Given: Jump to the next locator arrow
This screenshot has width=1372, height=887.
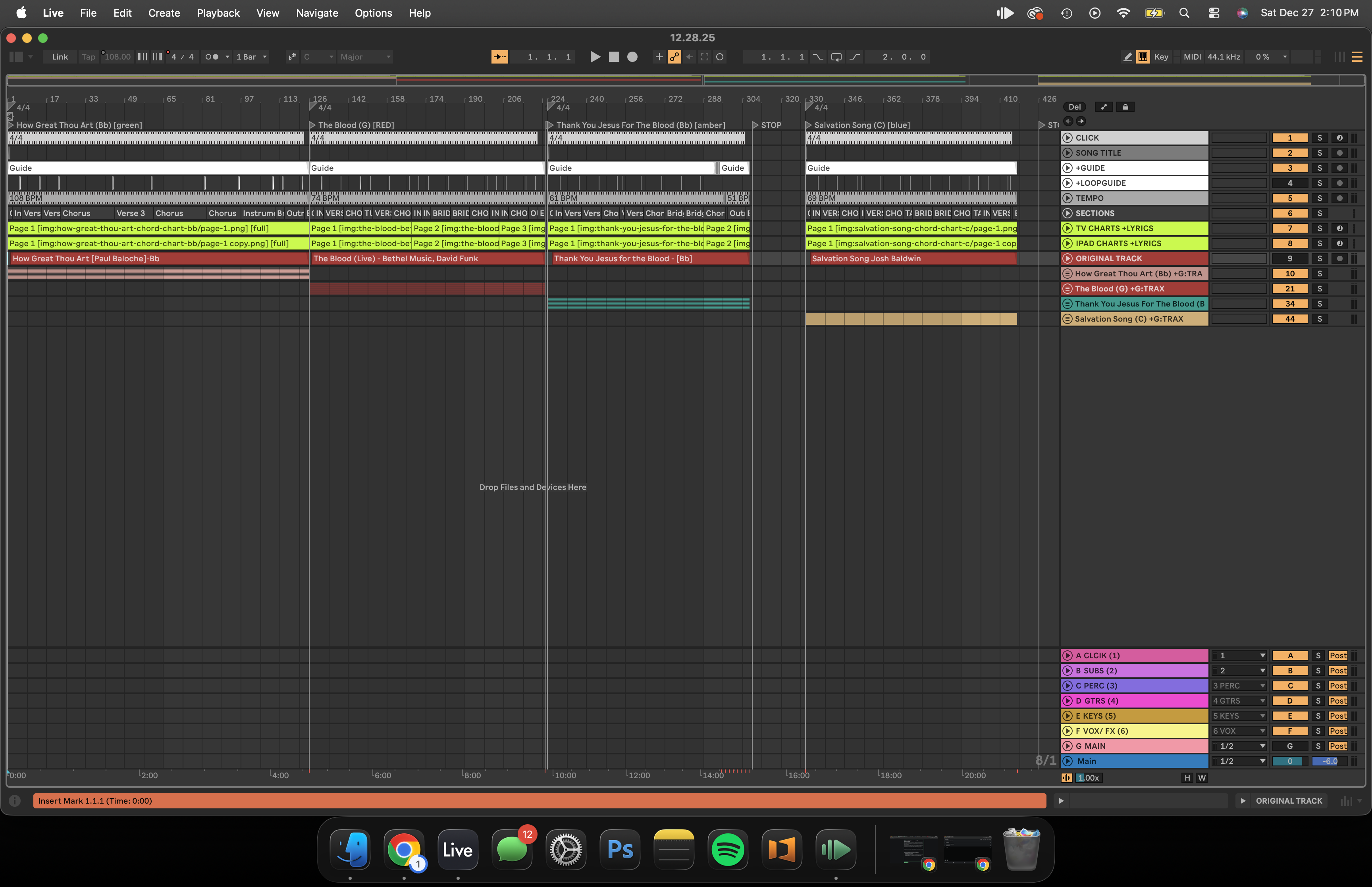Looking at the screenshot, I should (1081, 121).
